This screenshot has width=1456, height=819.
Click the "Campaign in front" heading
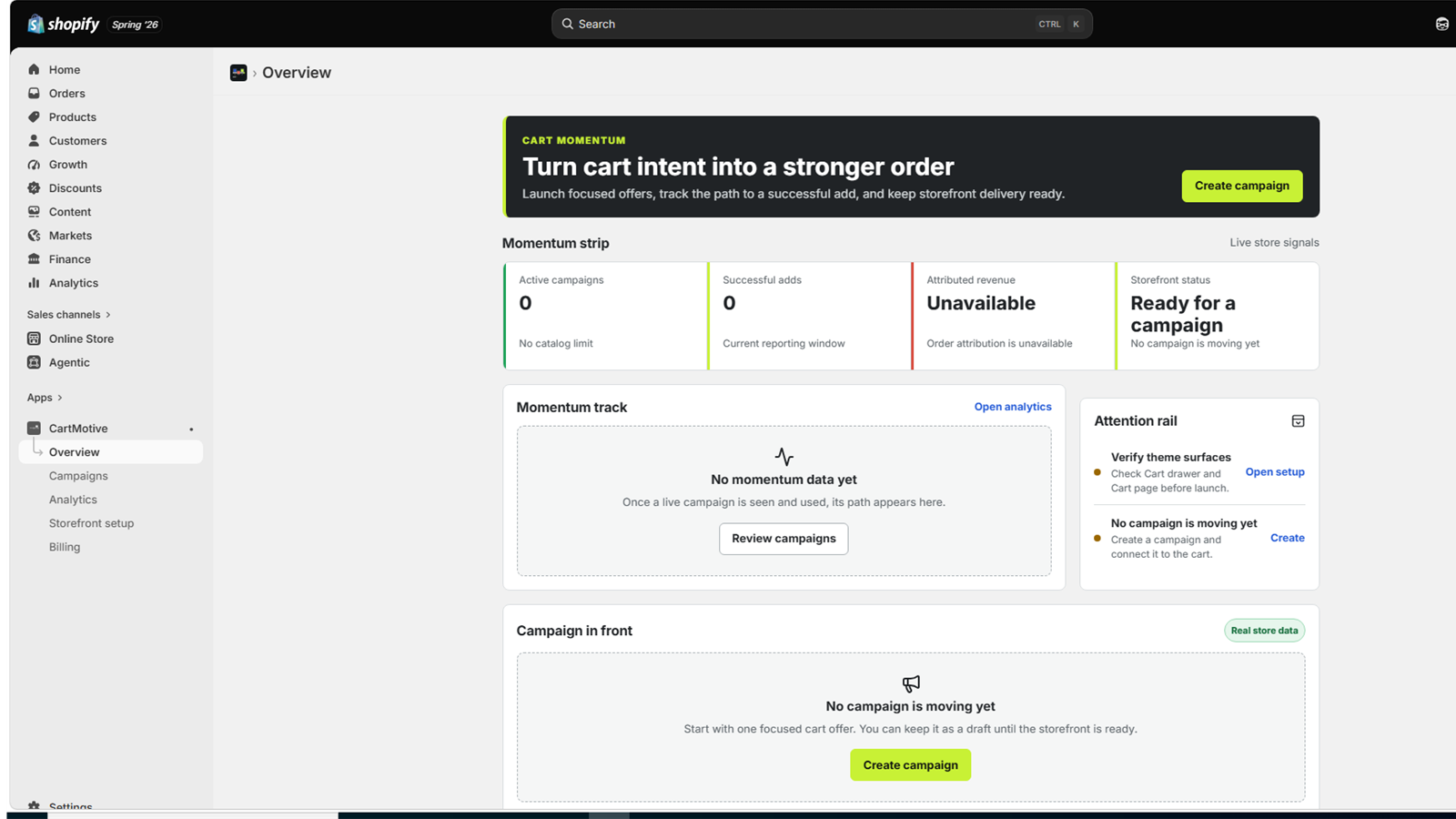pyautogui.click(x=574, y=631)
